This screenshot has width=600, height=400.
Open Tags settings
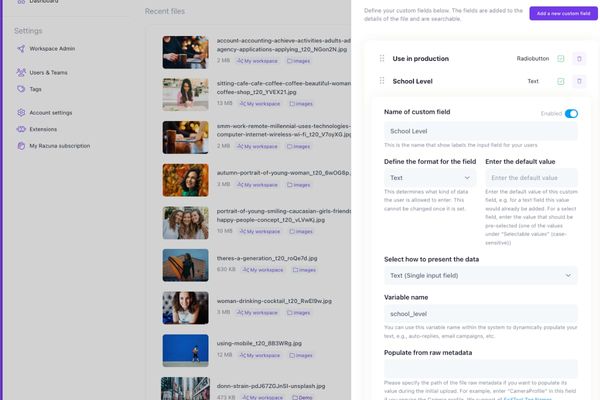click(35, 89)
